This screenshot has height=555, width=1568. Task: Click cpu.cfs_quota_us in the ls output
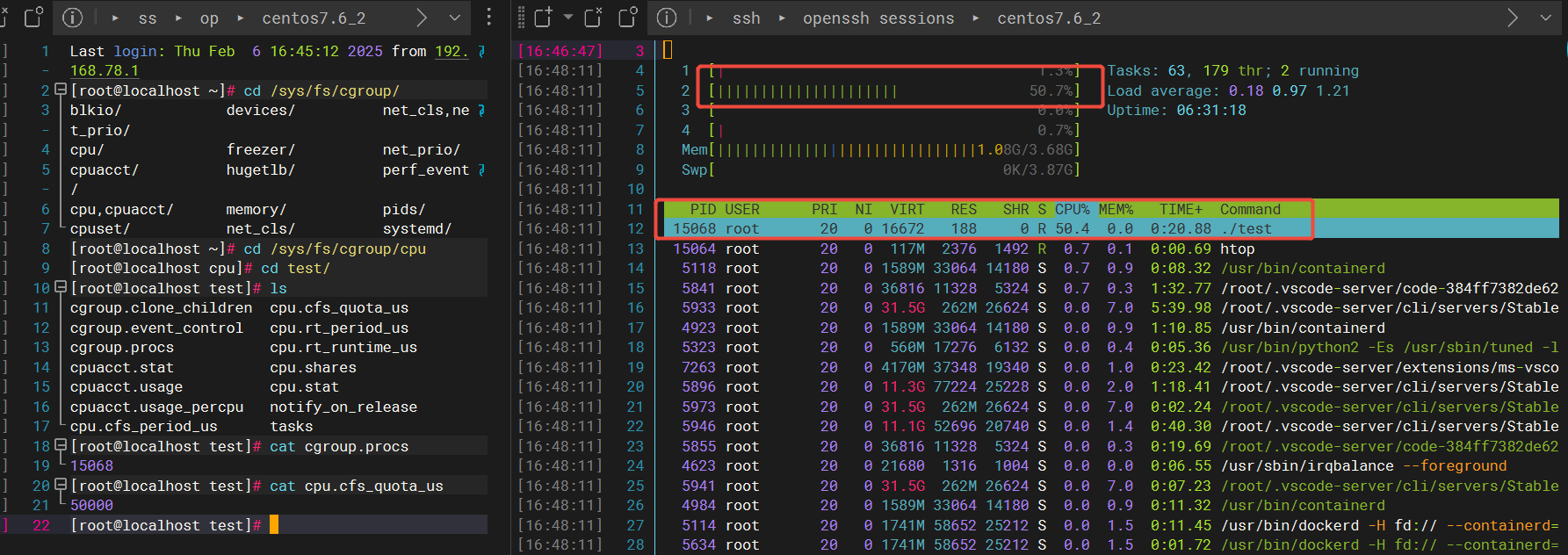coord(339,307)
